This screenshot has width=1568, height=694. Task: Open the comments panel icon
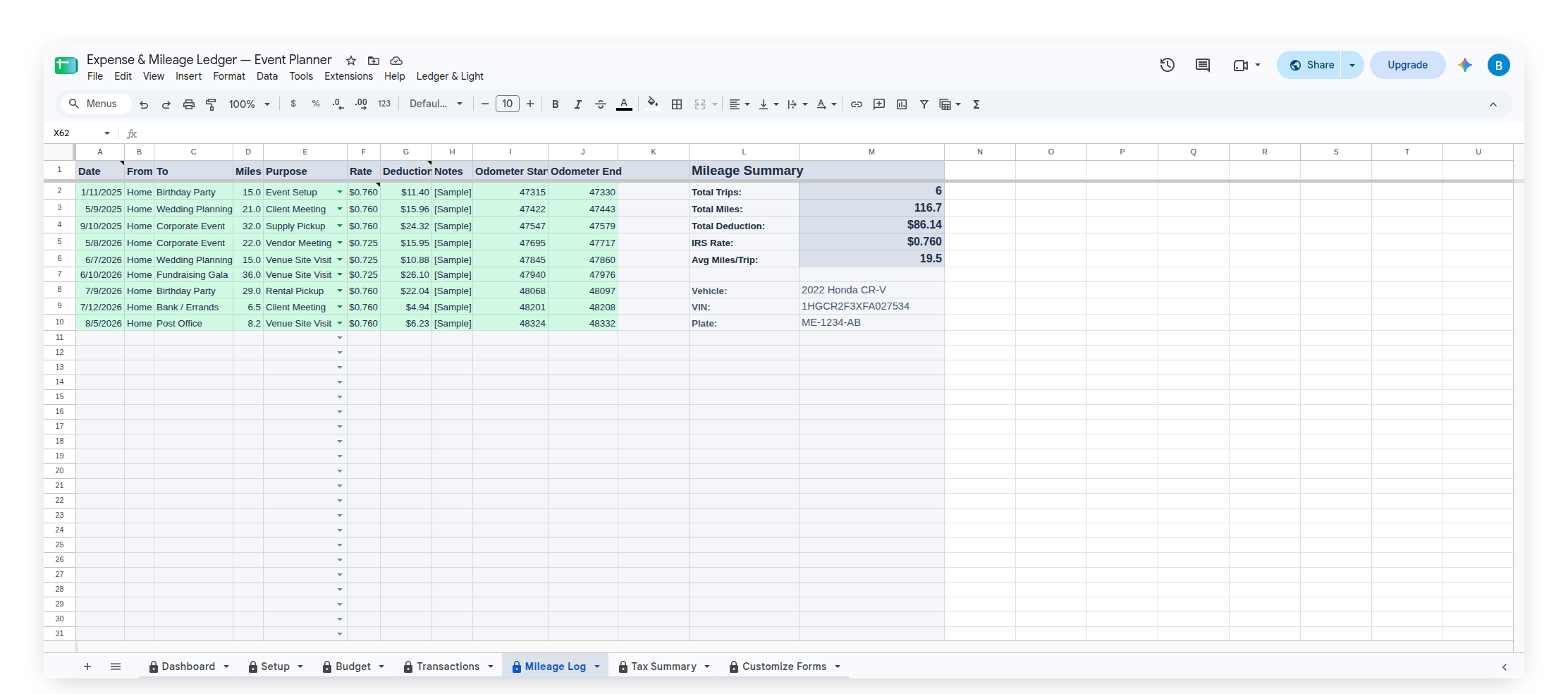tap(1203, 65)
